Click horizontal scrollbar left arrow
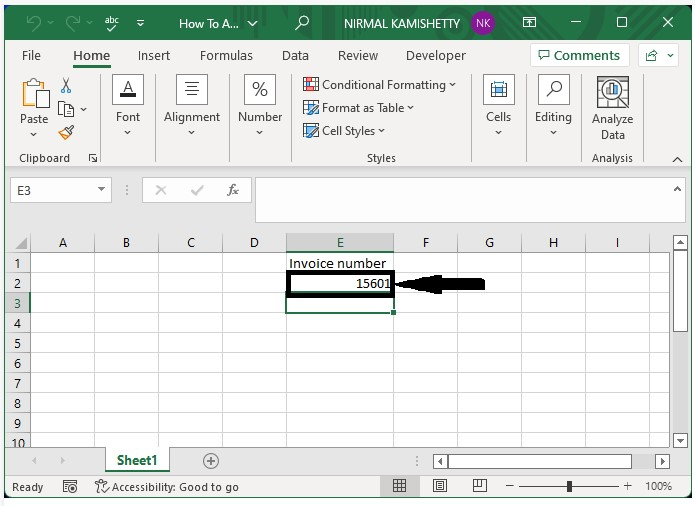The width and height of the screenshot is (695, 506). click(440, 461)
